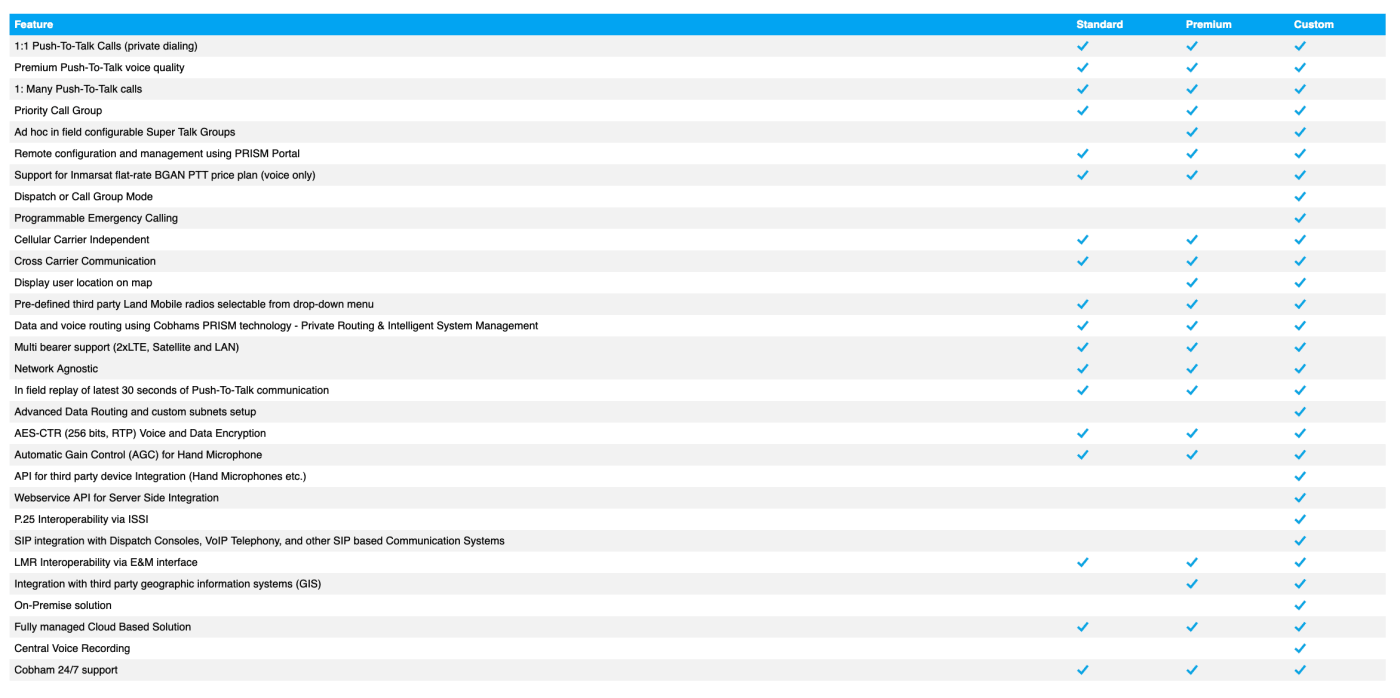The width and height of the screenshot is (1400, 698).
Task: Select '1: Many Push-To-Talk calls' text
Action: [x=78, y=89]
